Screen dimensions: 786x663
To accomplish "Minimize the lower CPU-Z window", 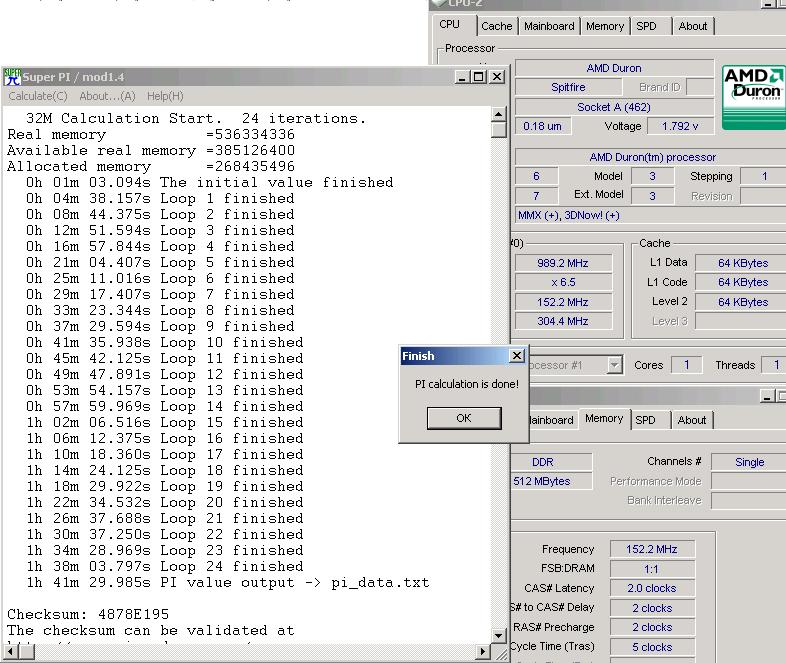I will (x=766, y=396).
